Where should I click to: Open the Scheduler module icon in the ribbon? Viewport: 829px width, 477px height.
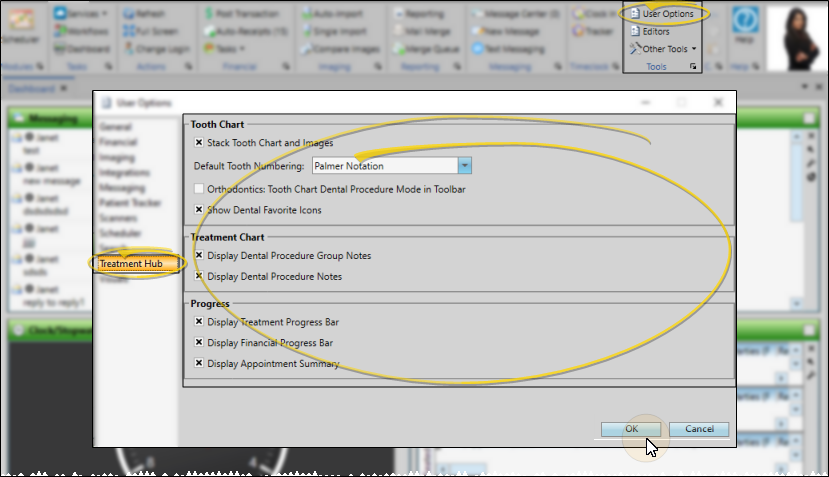point(18,25)
